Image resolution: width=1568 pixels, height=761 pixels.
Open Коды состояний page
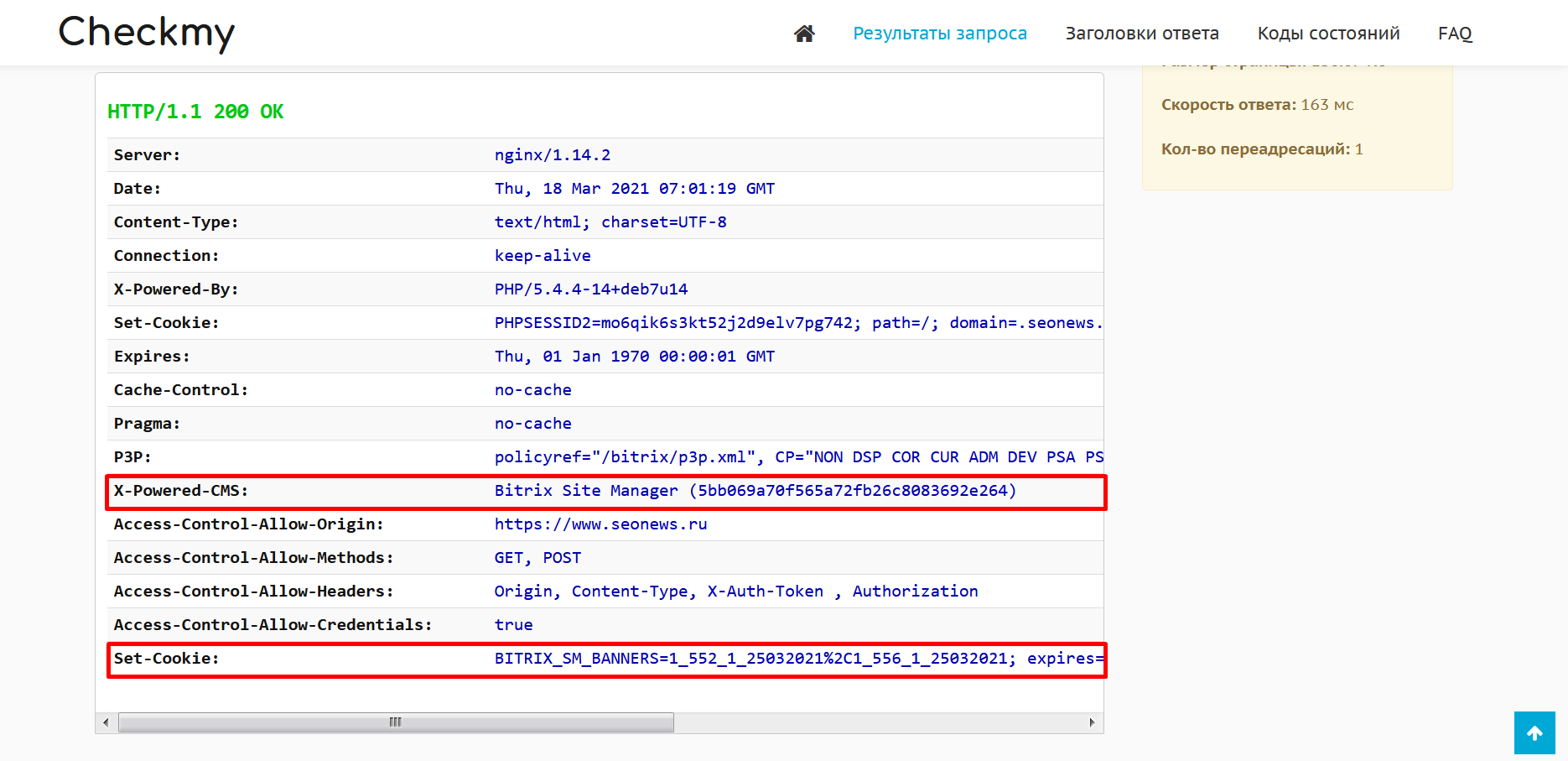(1328, 34)
